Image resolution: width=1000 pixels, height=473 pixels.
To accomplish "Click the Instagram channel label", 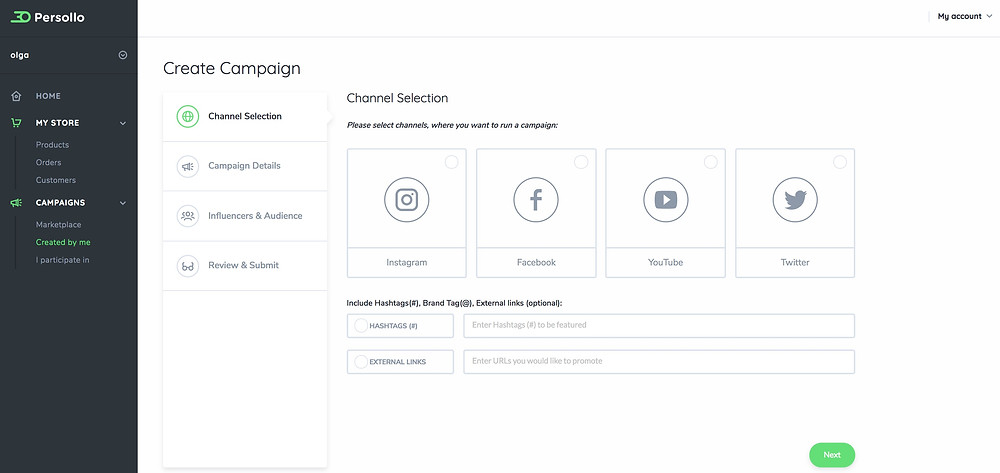I will click(407, 263).
